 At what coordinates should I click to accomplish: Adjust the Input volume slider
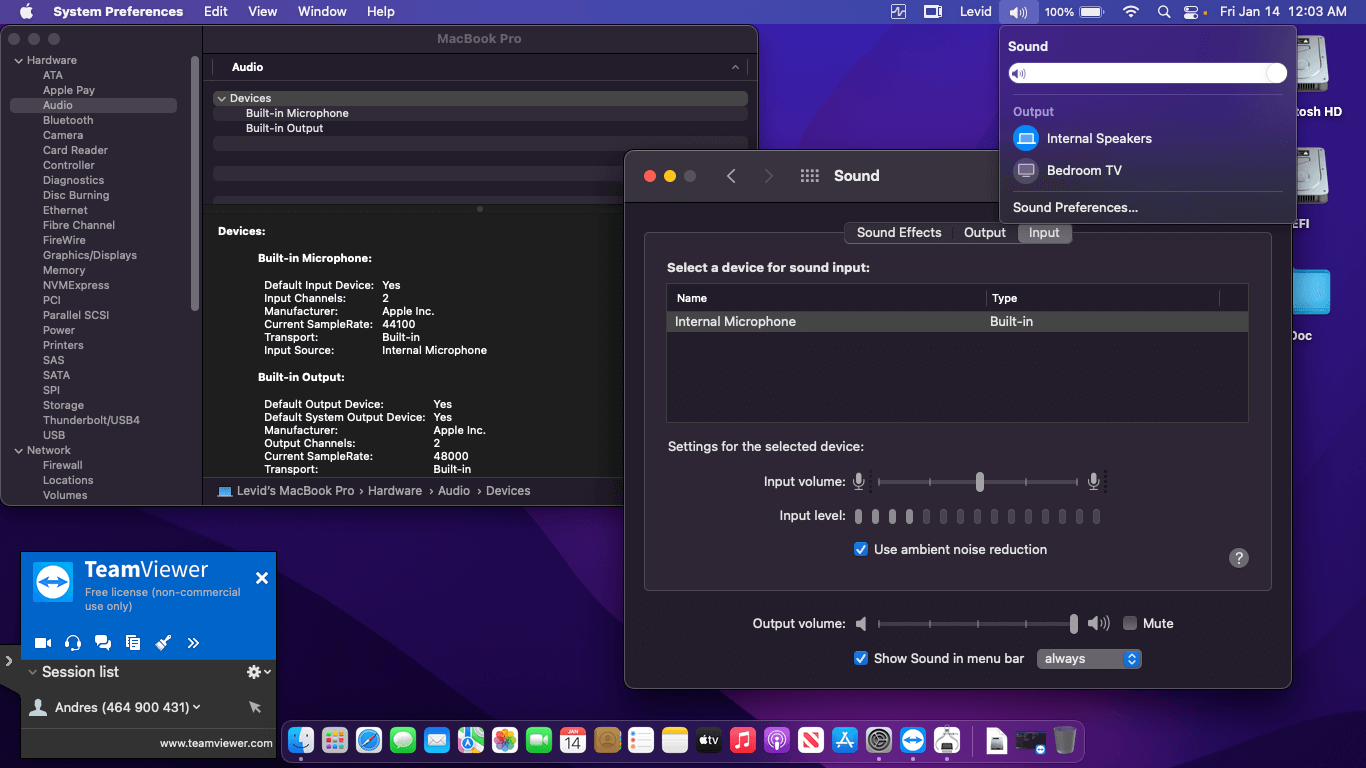coord(979,482)
